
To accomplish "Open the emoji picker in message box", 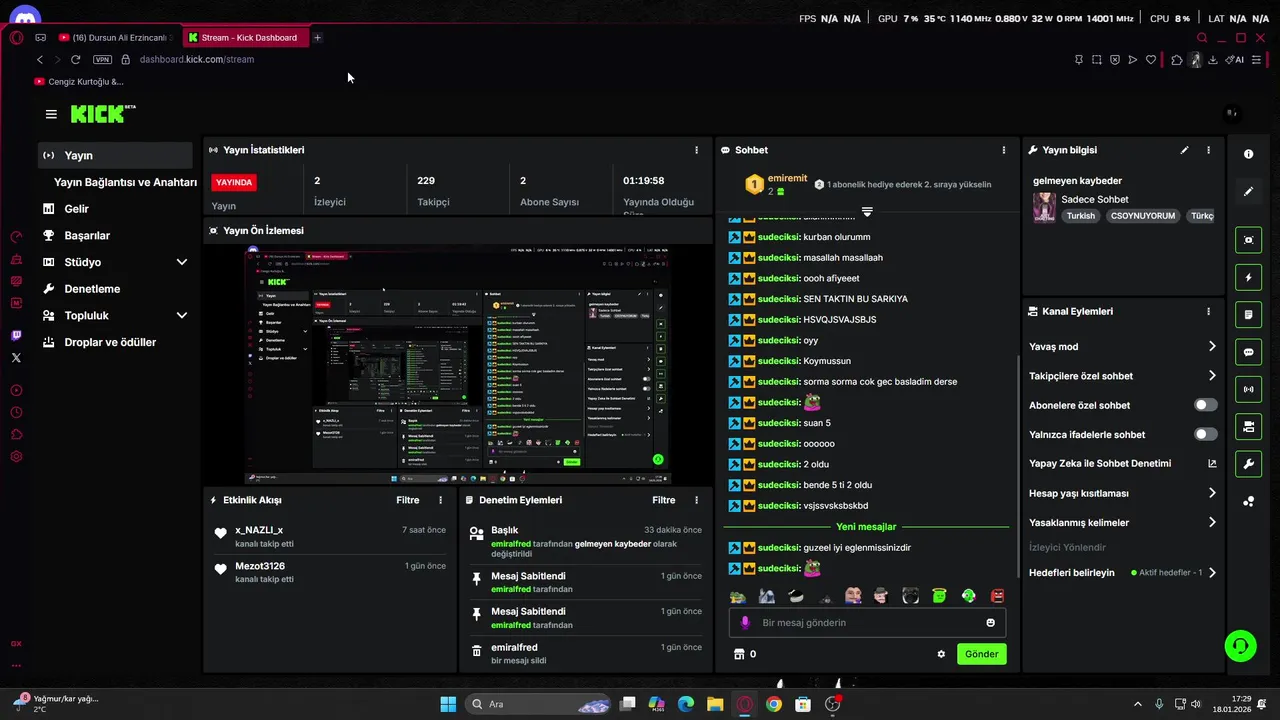I will tap(991, 622).
